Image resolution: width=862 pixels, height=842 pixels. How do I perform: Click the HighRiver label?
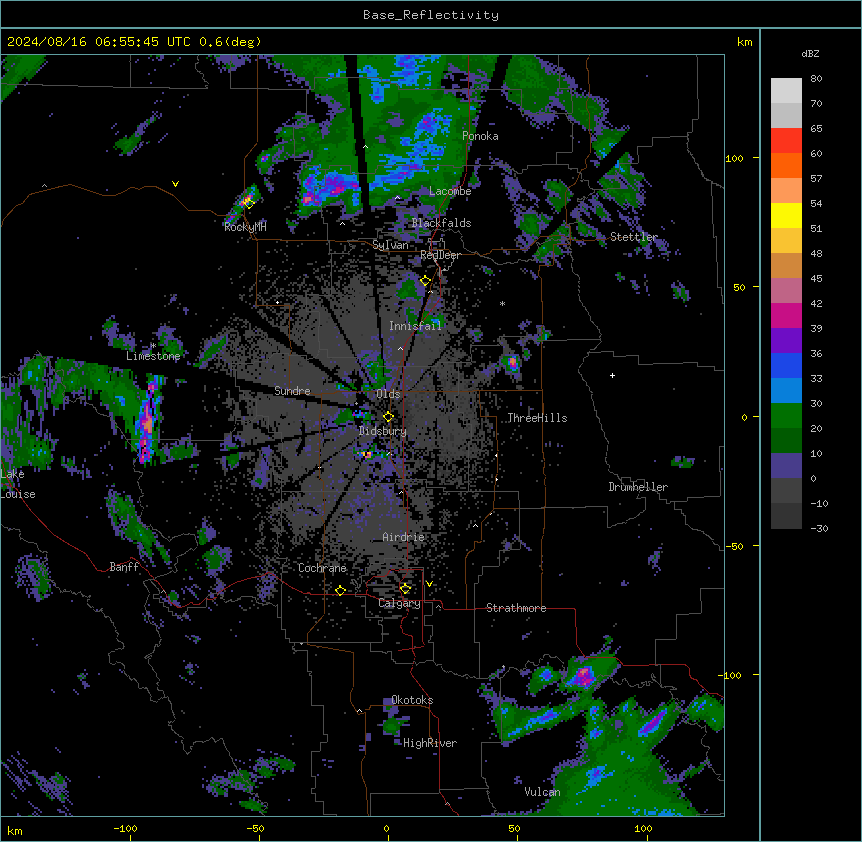430,743
